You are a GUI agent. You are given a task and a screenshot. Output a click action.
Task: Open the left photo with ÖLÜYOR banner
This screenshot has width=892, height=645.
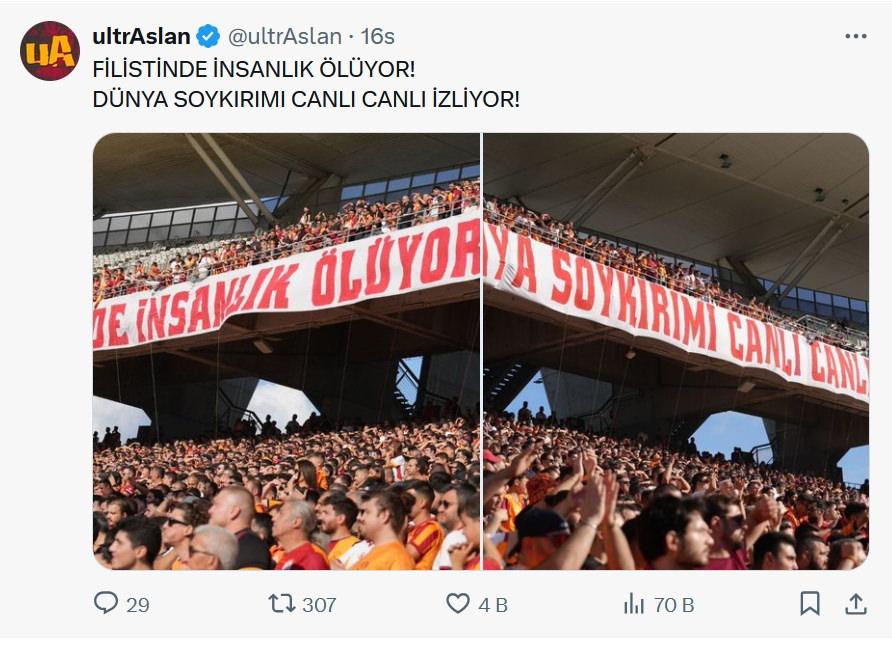(286, 352)
